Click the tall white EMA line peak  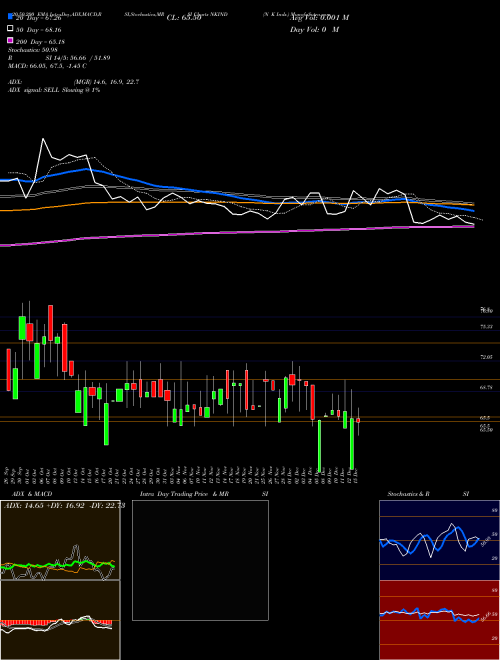(43, 139)
